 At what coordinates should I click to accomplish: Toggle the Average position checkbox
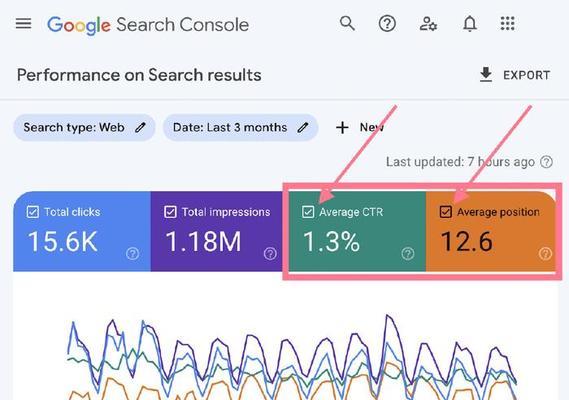pyautogui.click(x=446, y=212)
